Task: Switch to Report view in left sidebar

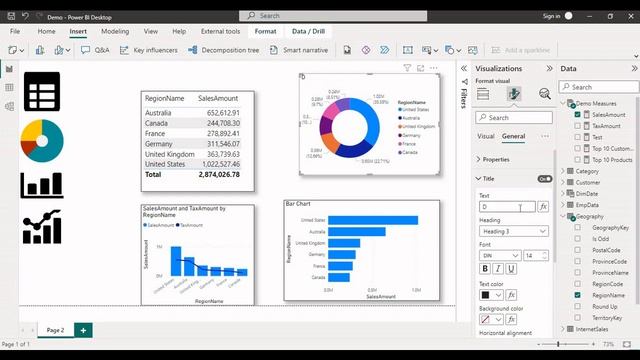Action: point(9,69)
